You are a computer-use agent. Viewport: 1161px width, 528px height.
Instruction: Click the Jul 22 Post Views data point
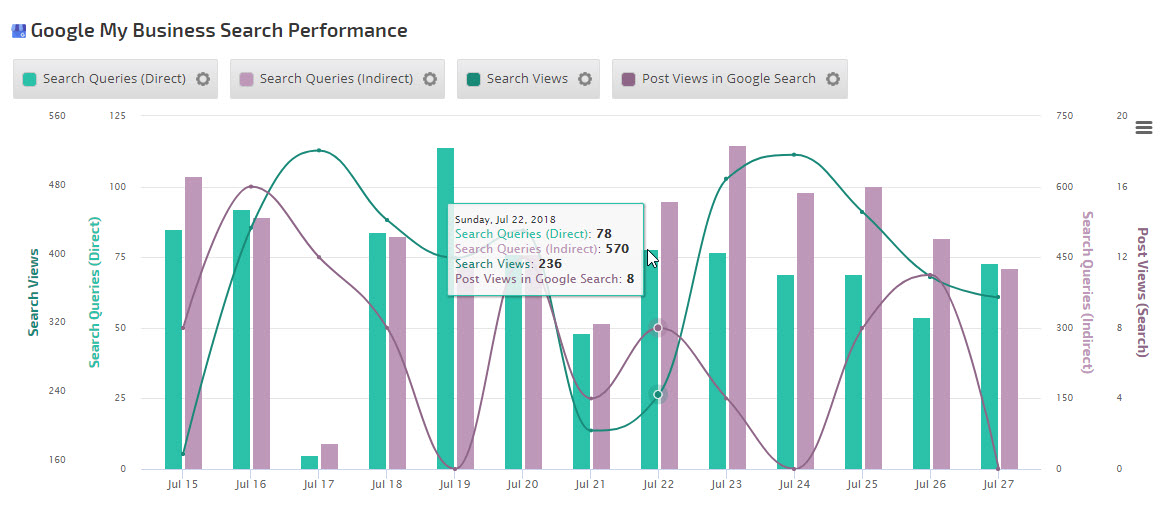click(x=658, y=328)
